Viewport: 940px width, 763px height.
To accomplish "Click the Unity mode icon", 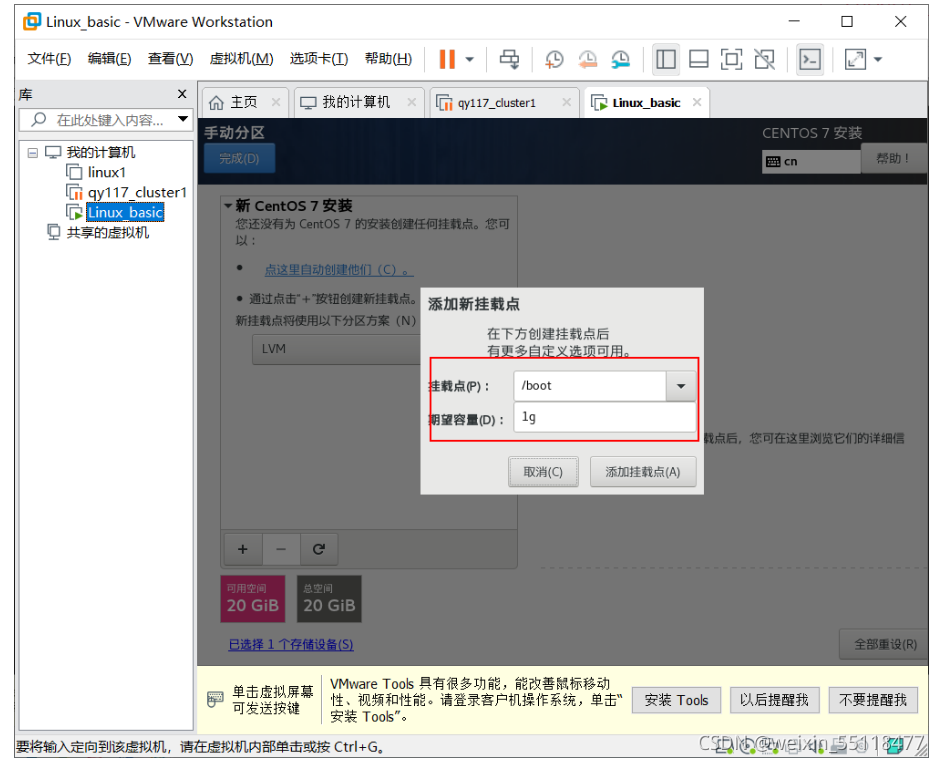I will pyautogui.click(x=764, y=59).
